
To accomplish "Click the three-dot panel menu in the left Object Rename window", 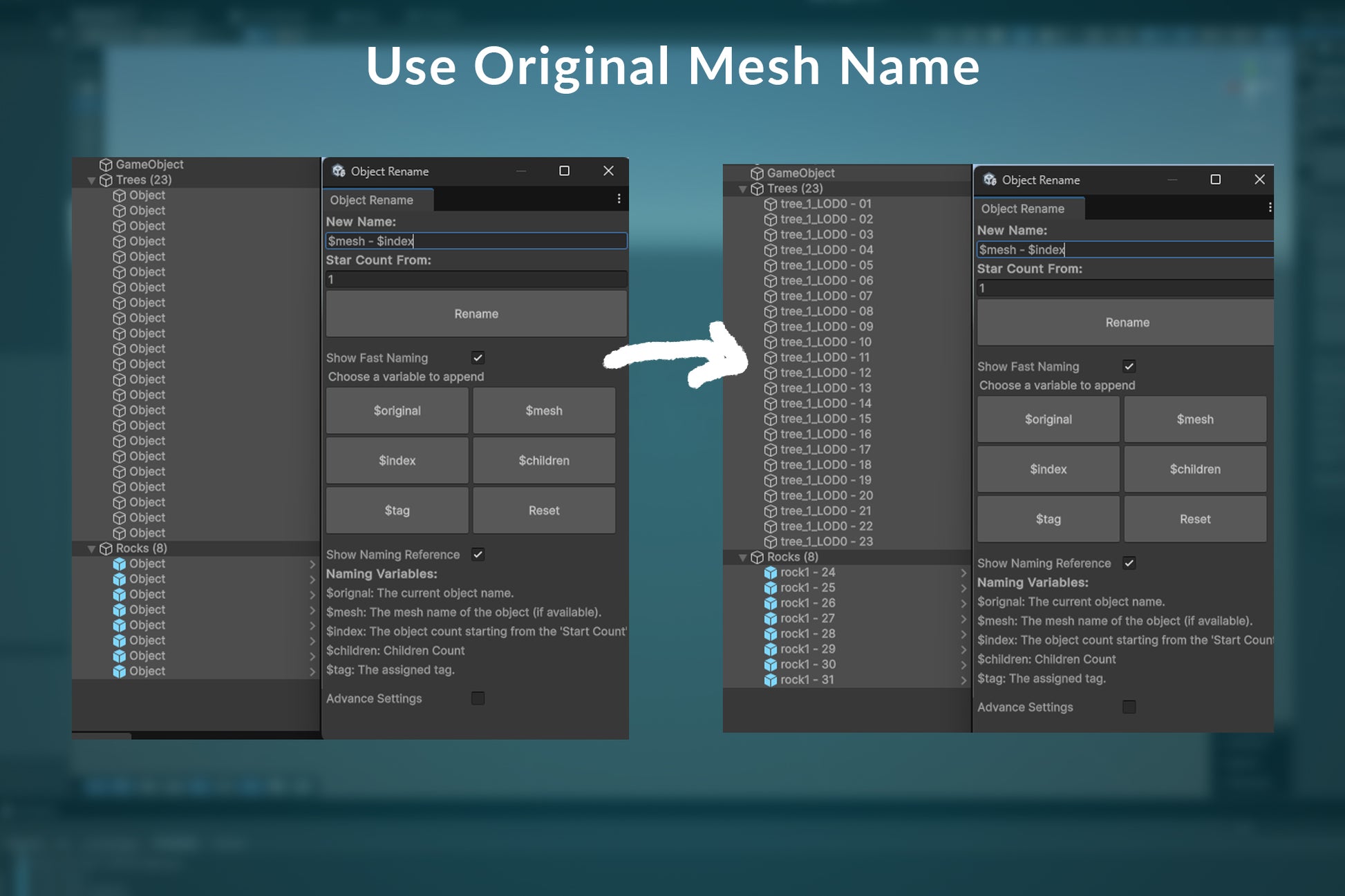I will [619, 199].
